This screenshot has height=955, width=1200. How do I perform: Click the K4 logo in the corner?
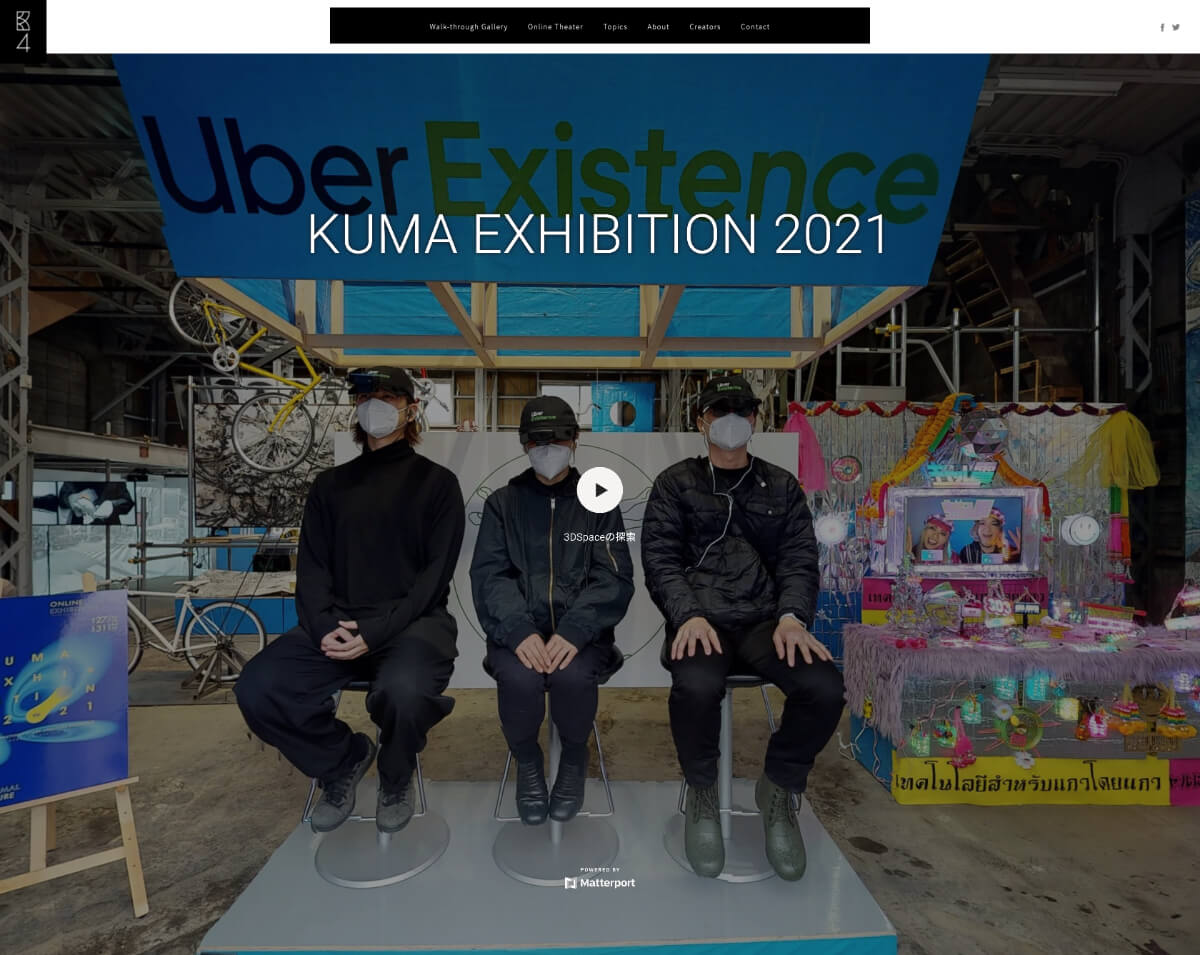click(x=23, y=27)
